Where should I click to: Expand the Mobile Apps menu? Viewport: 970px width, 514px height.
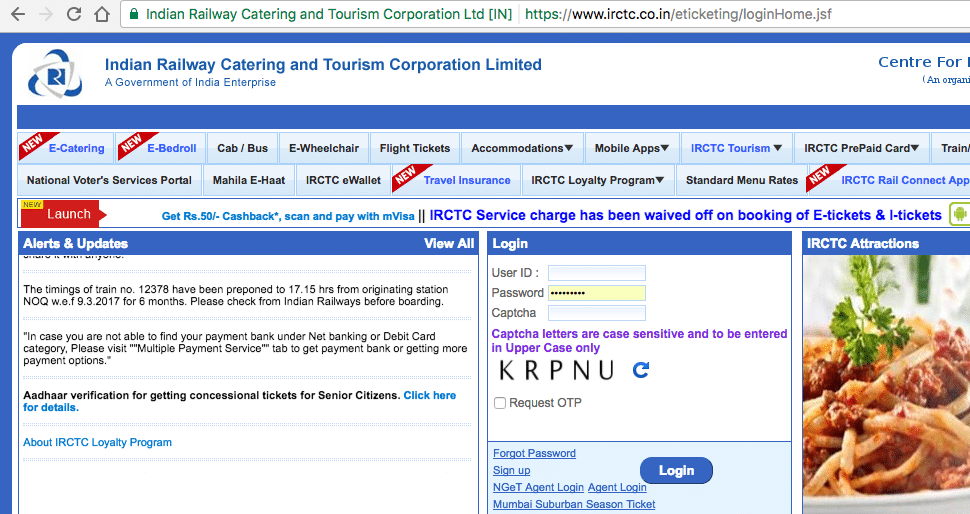(632, 148)
